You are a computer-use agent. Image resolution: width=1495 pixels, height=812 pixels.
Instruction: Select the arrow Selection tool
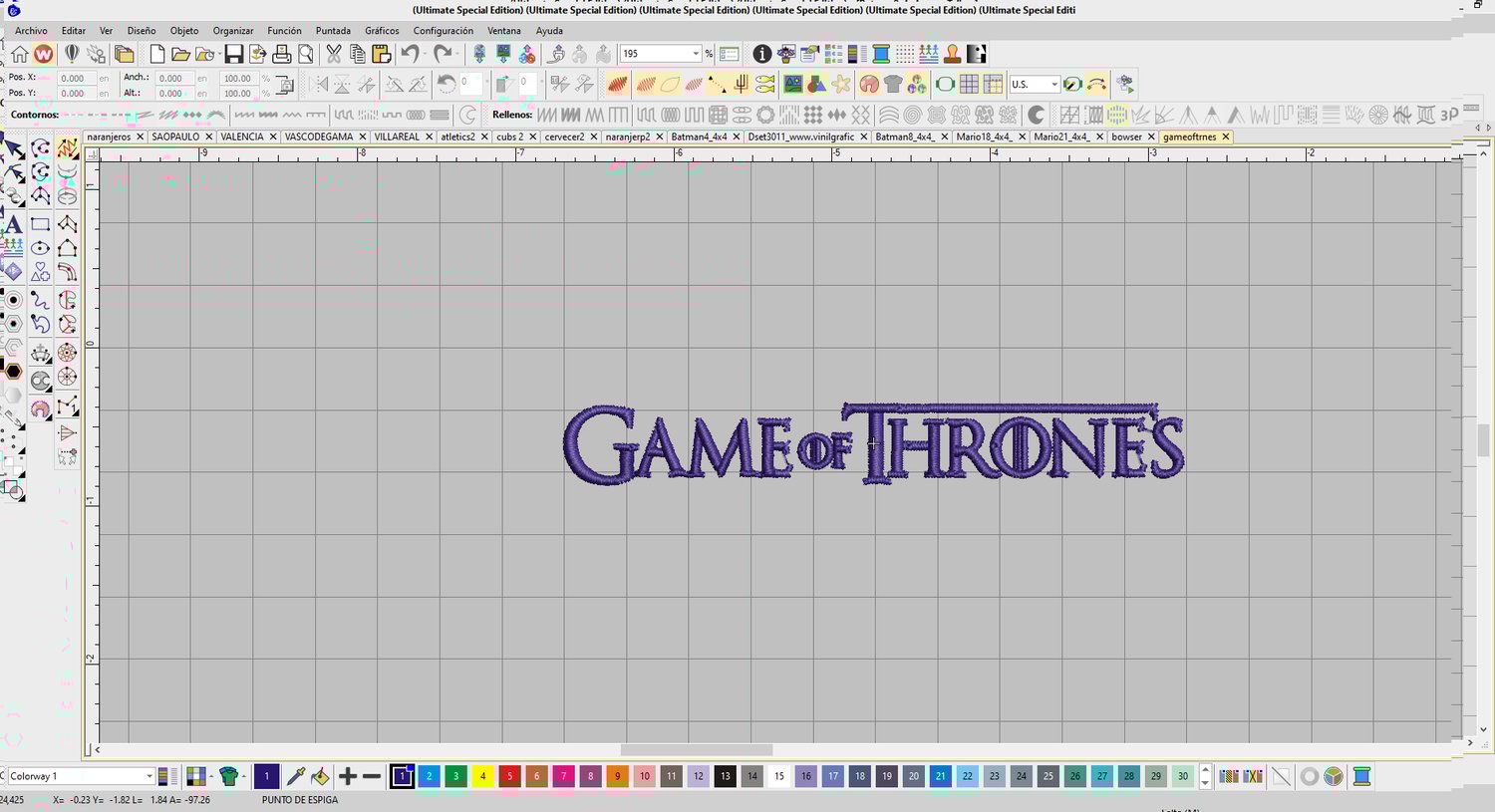tap(14, 149)
